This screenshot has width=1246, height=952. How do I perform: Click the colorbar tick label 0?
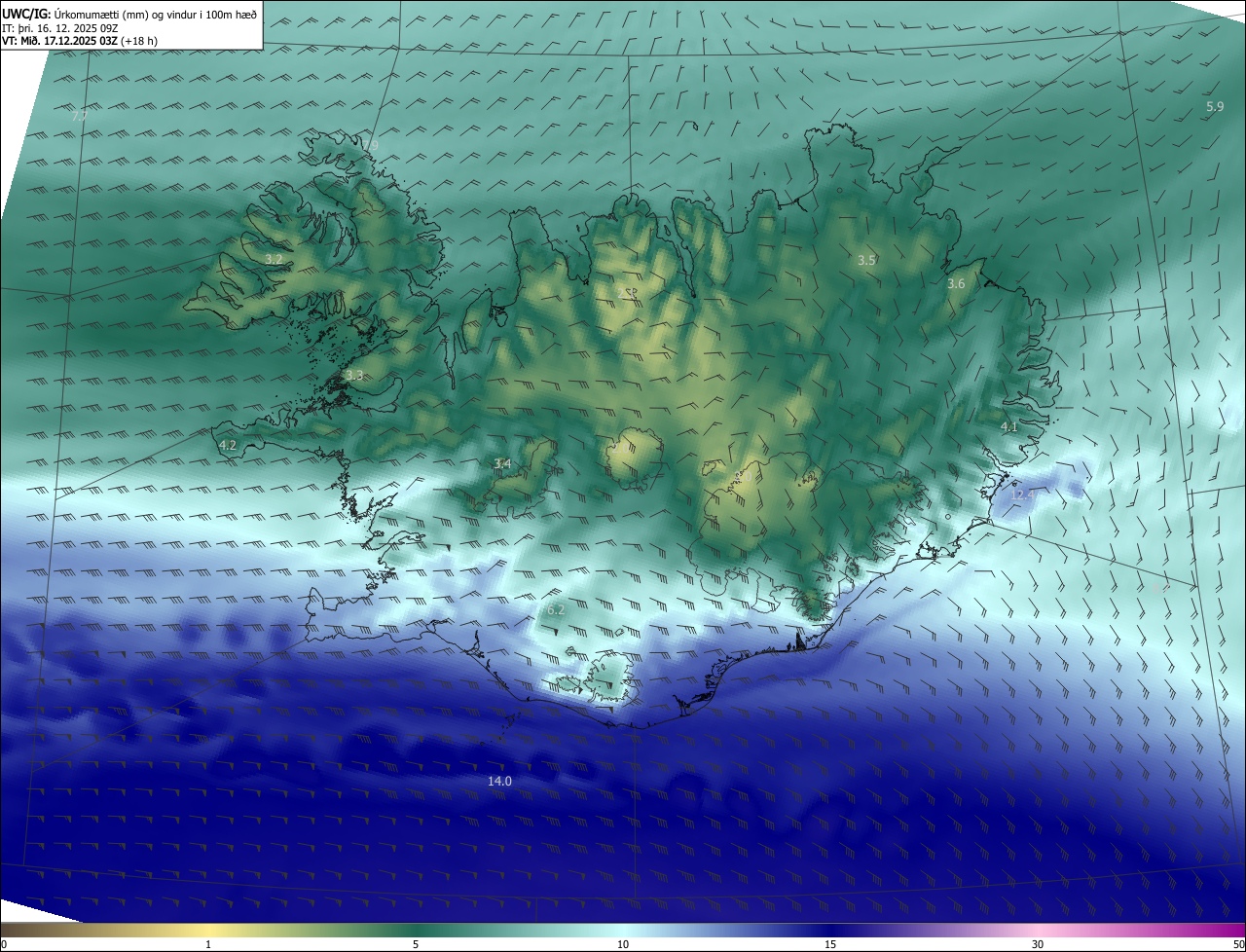(4, 944)
